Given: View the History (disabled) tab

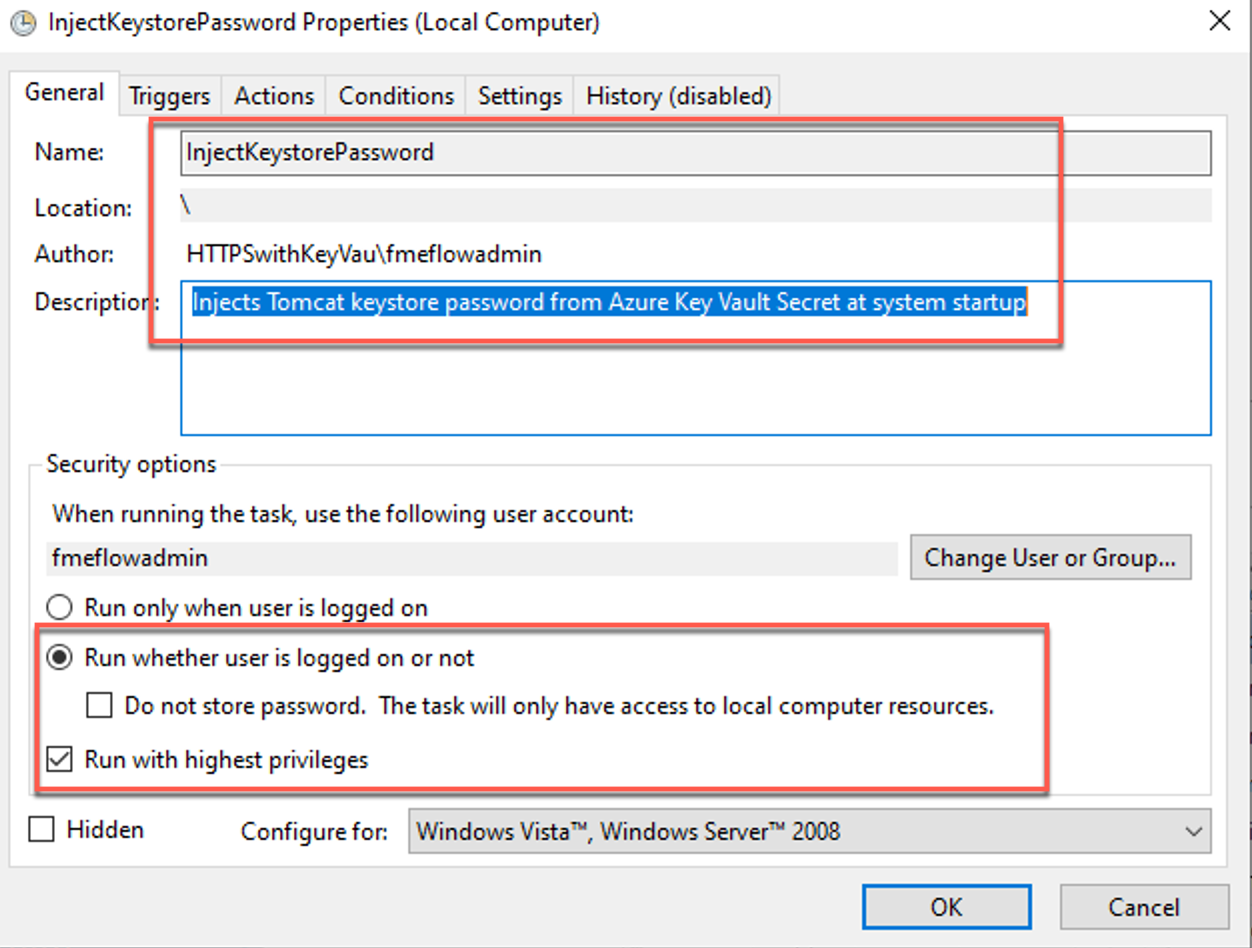Looking at the screenshot, I should coord(678,96).
